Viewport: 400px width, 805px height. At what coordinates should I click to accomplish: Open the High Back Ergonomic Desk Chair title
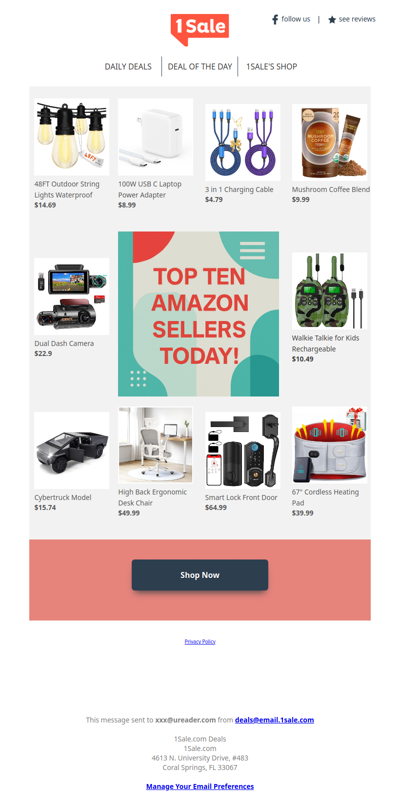click(153, 497)
